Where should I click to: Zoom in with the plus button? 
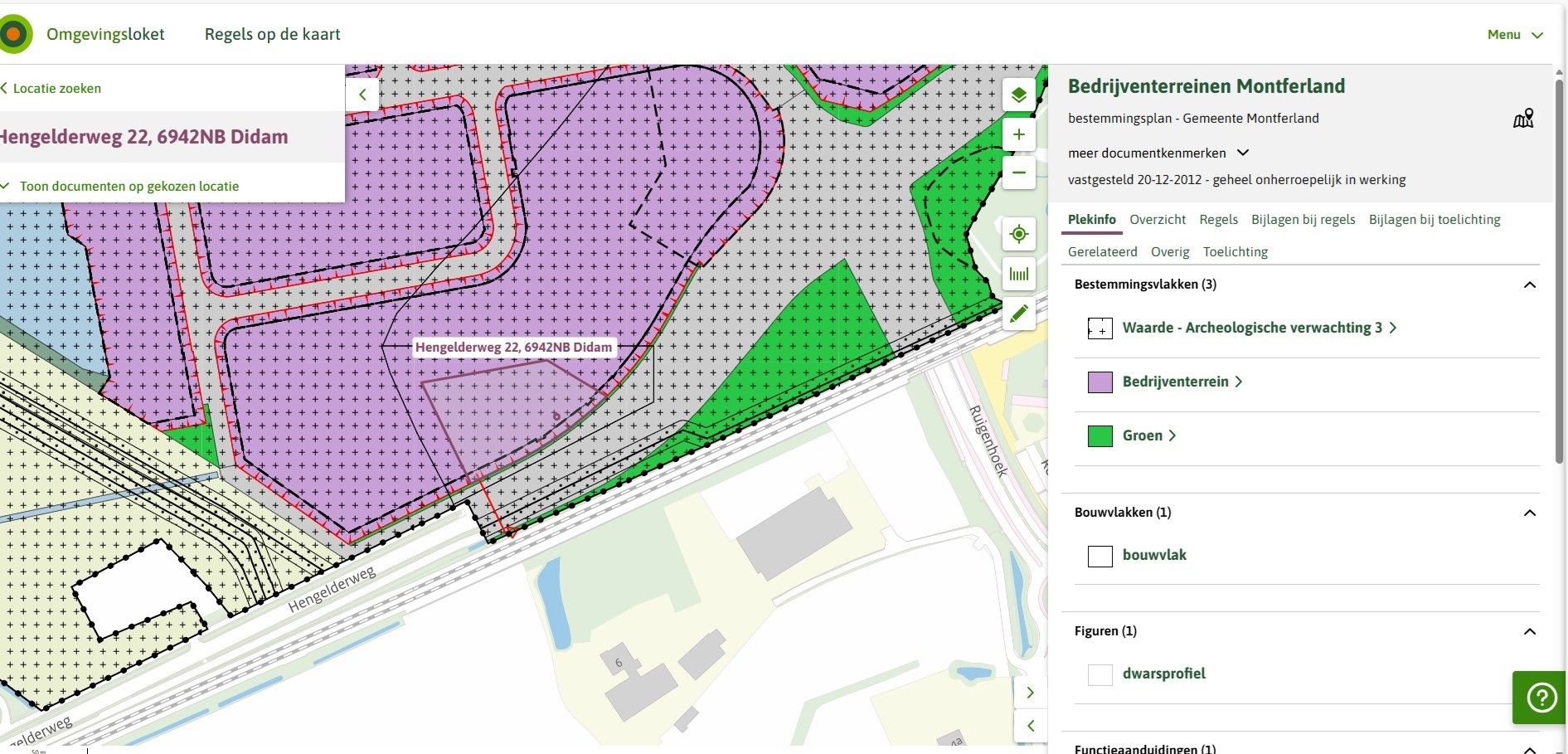[x=1019, y=134]
